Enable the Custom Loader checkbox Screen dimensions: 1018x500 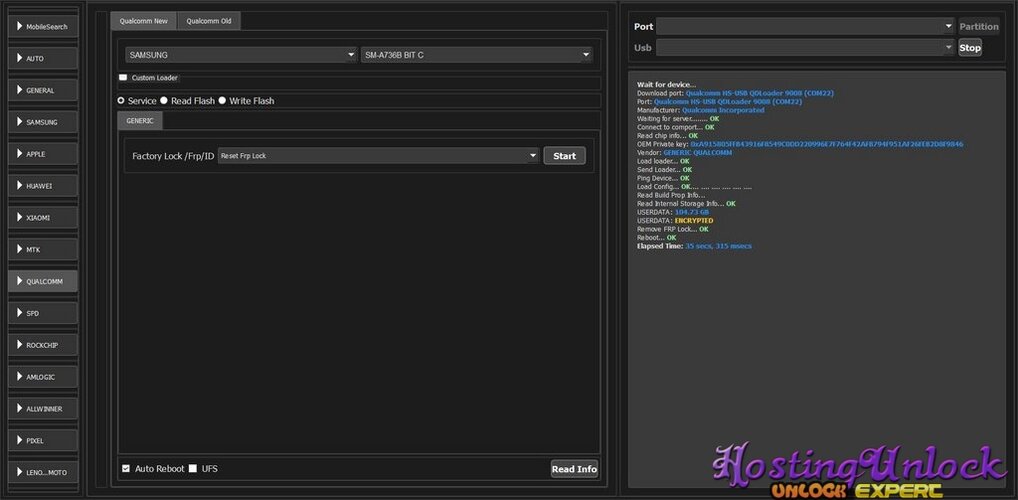123,77
